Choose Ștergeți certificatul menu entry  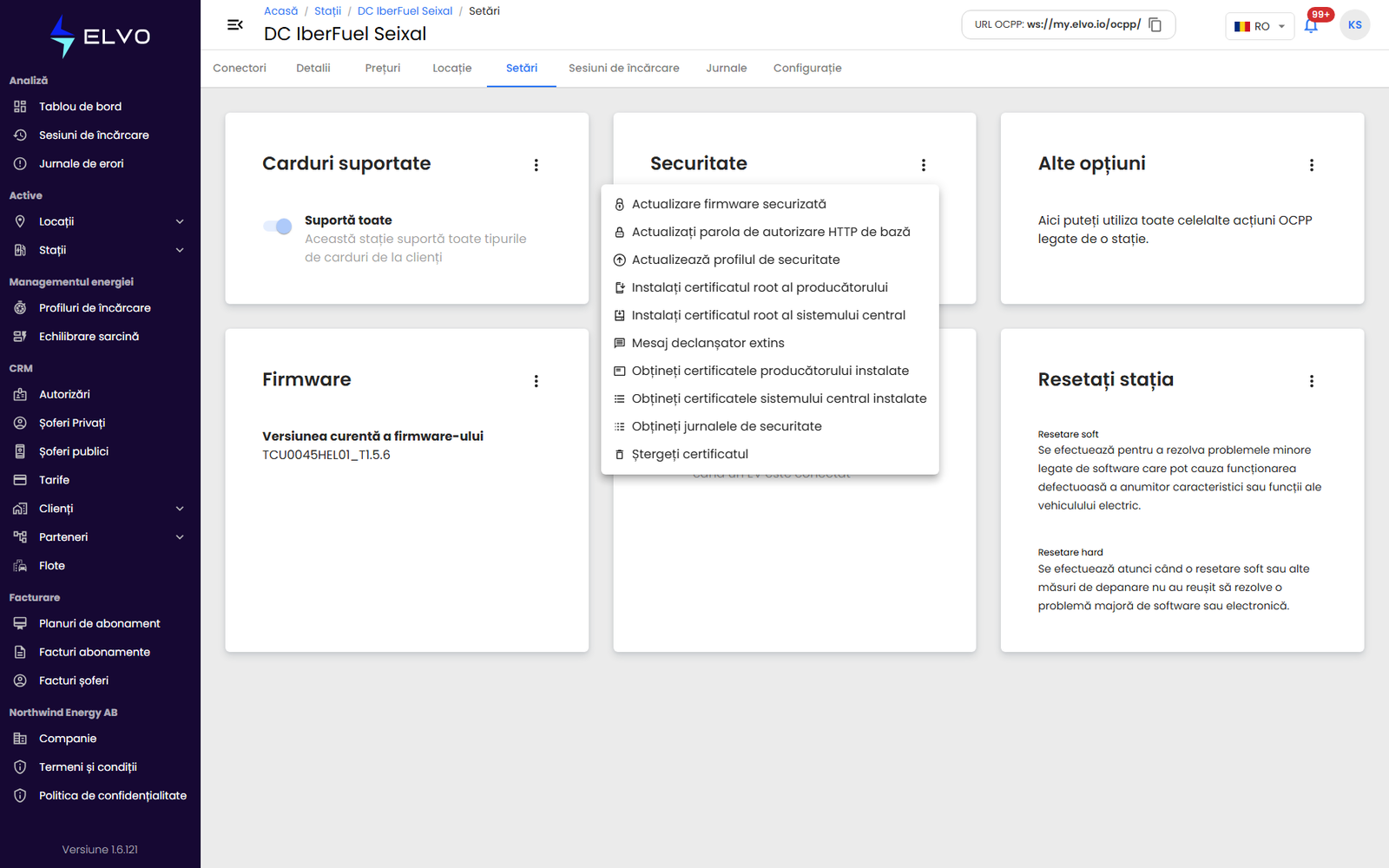coord(770,454)
